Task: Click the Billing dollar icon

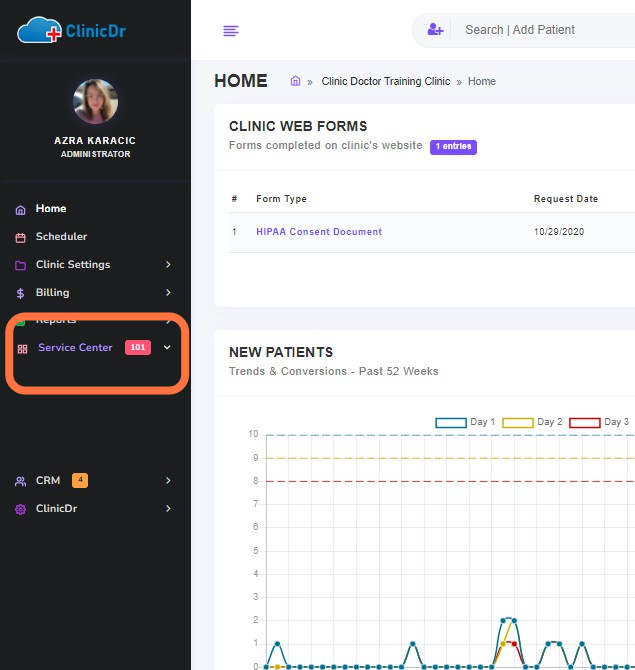Action: coord(20,293)
